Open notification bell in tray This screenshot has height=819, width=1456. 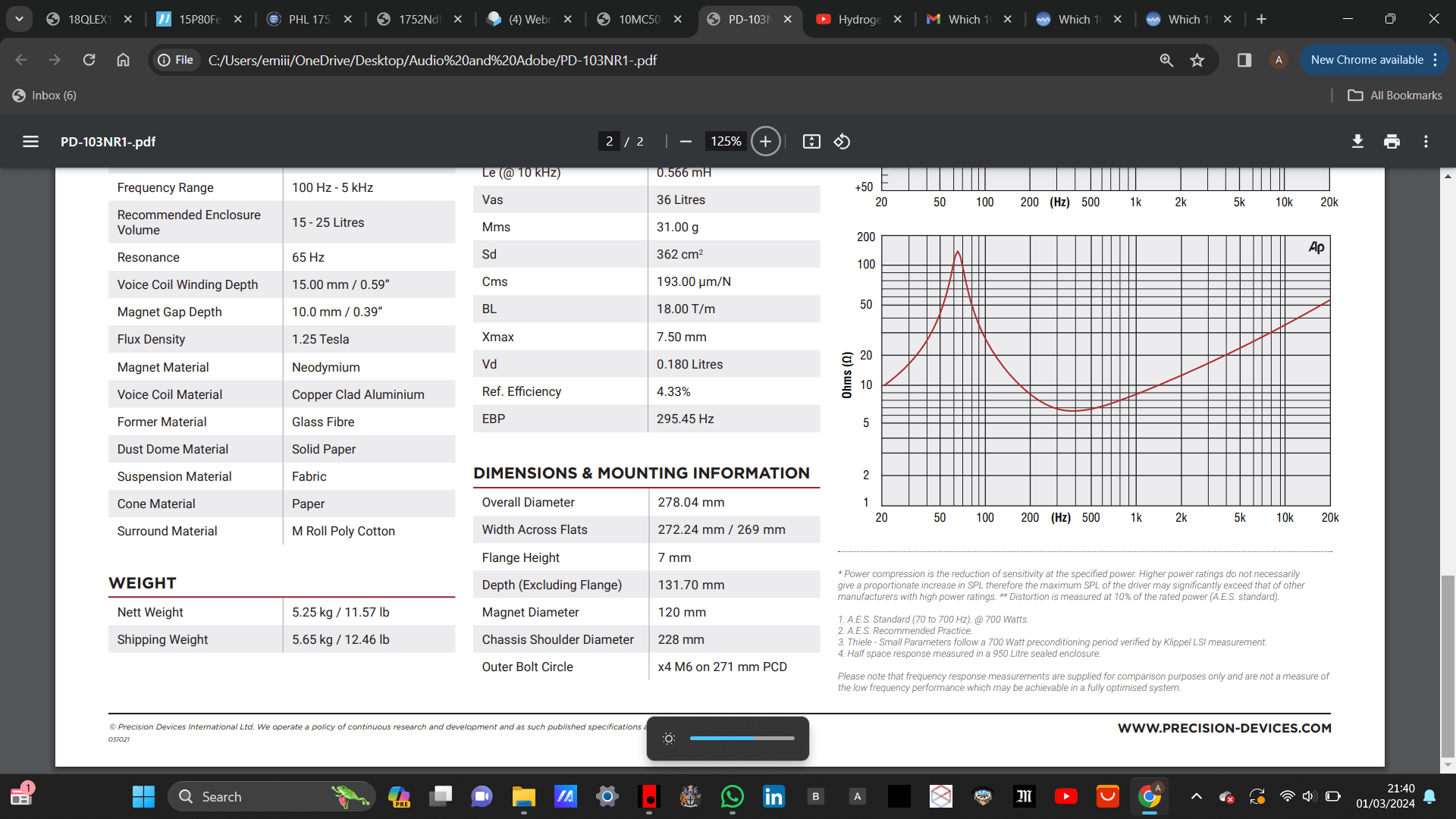point(1429,796)
